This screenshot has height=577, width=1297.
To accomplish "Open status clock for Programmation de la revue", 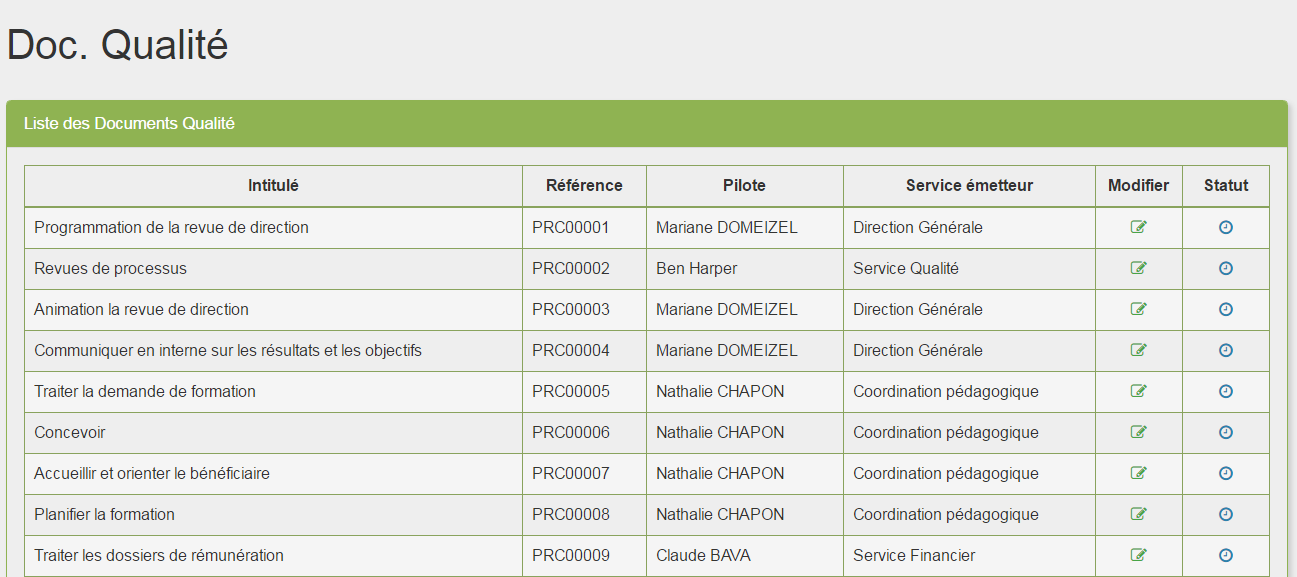I will click(x=1226, y=227).
